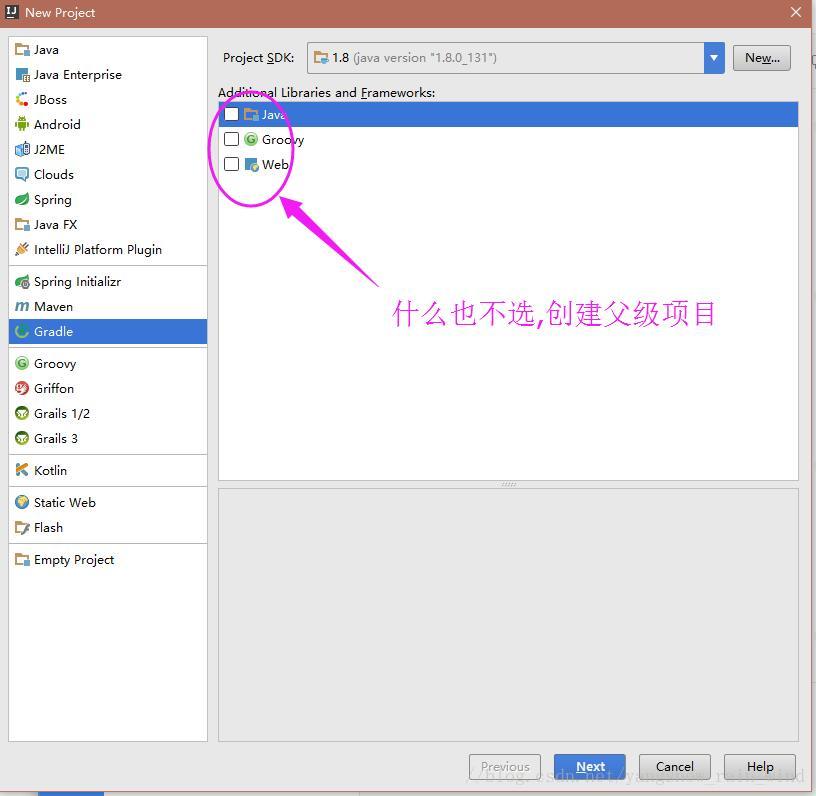This screenshot has width=816, height=796.
Task: Click the Groovy framework icon in libraries list
Action: tap(251, 139)
